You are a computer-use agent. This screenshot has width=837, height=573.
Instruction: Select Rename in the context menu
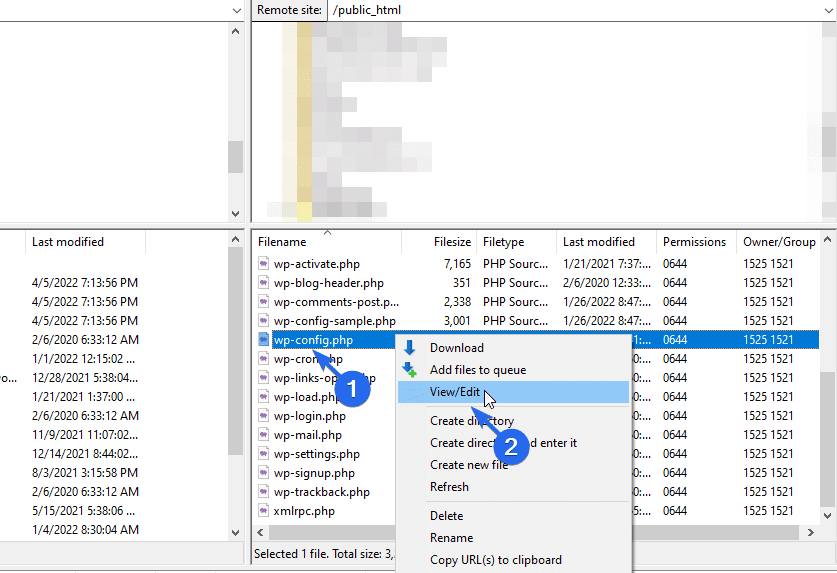pyautogui.click(x=451, y=538)
